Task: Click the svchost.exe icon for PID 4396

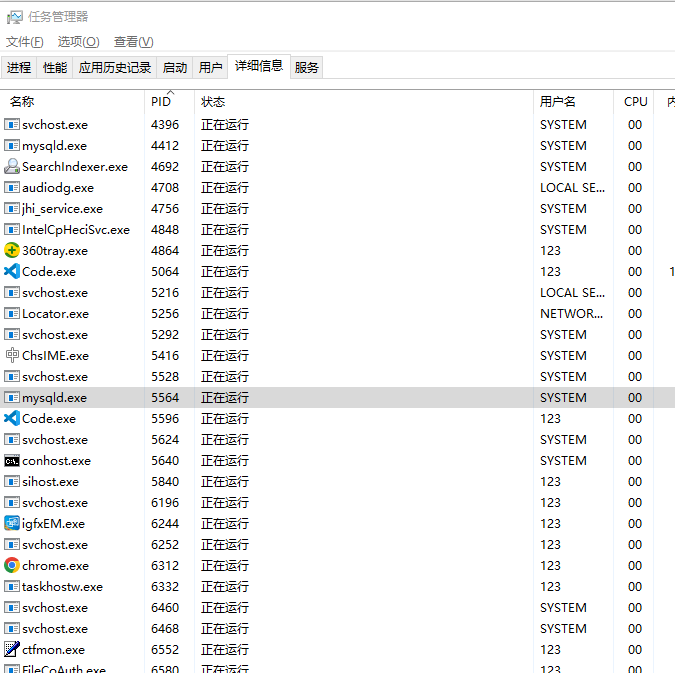Action: [x=12, y=124]
